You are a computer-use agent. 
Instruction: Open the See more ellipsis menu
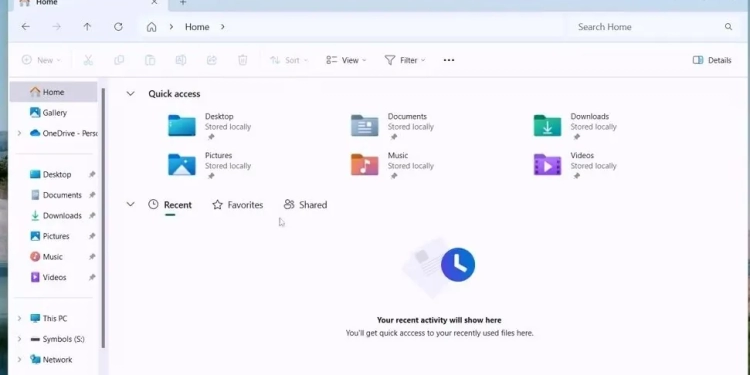point(449,60)
